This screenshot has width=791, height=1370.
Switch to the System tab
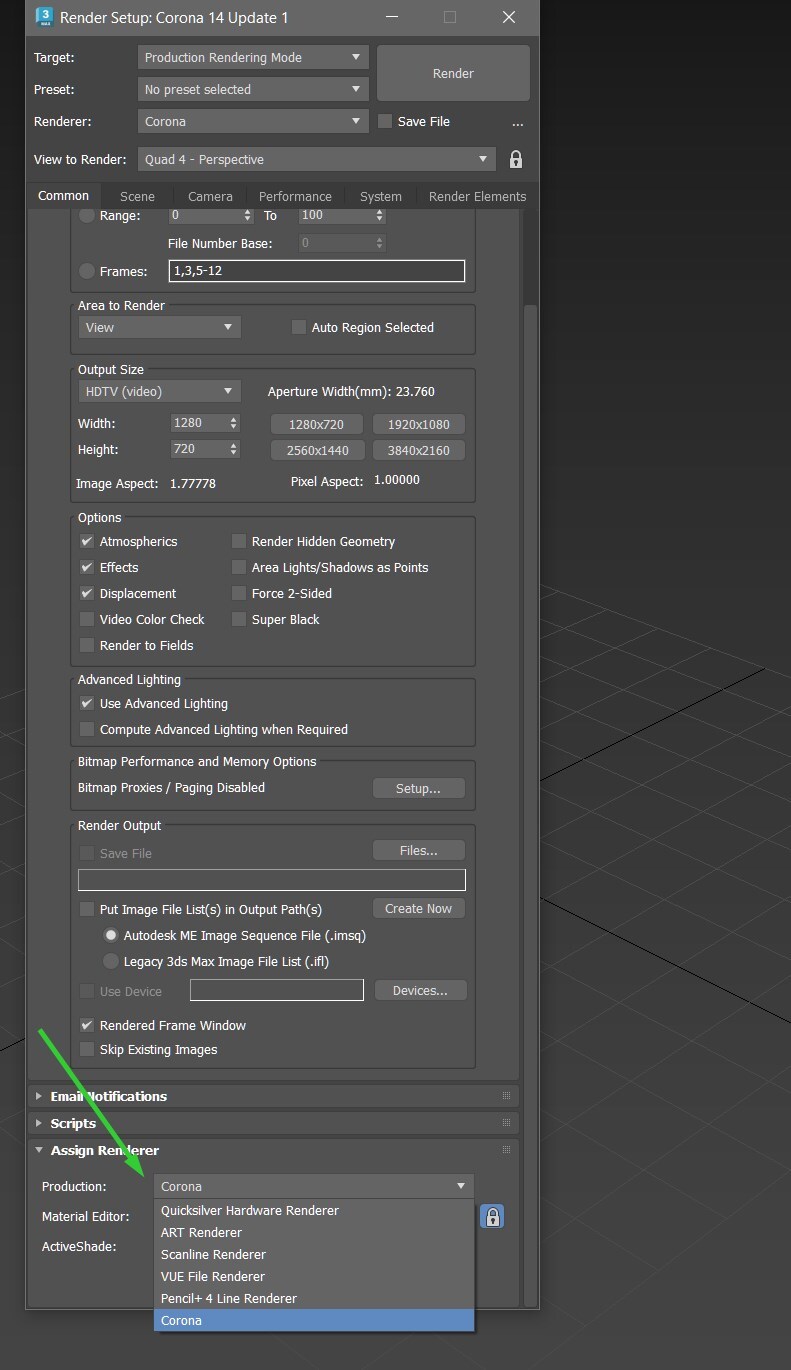(x=381, y=196)
